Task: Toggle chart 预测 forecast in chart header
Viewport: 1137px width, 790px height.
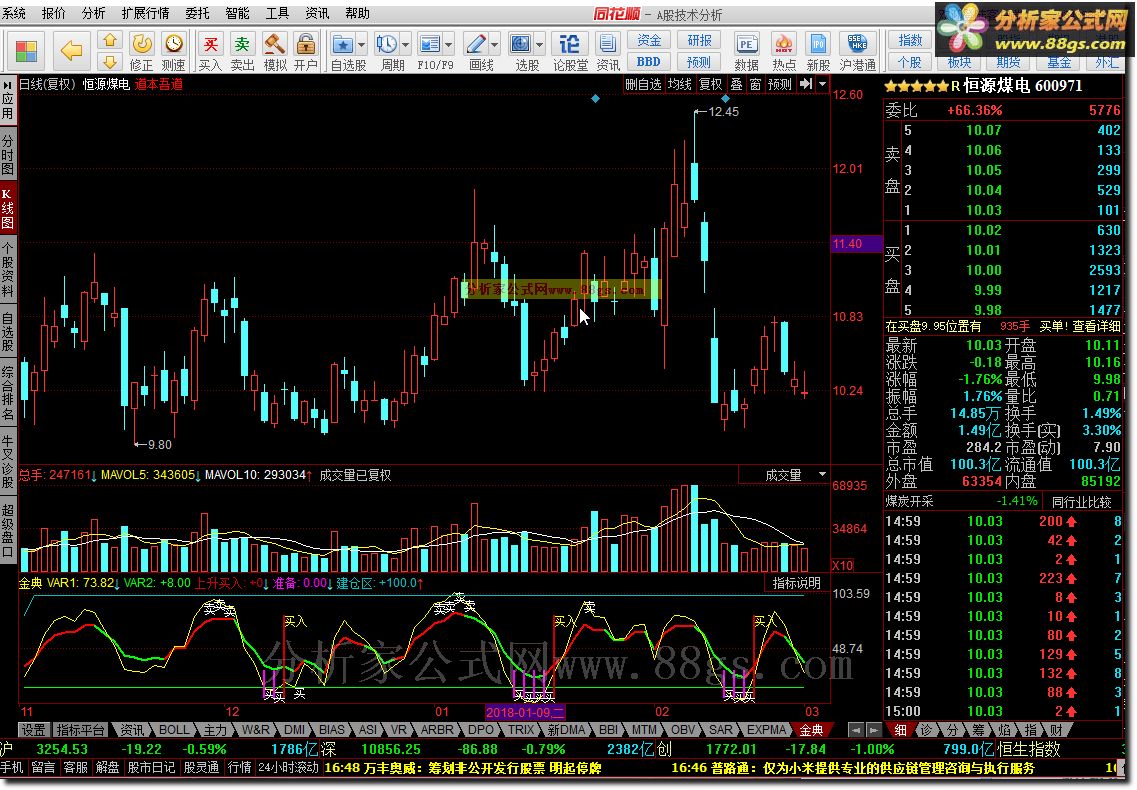Action: [780, 84]
